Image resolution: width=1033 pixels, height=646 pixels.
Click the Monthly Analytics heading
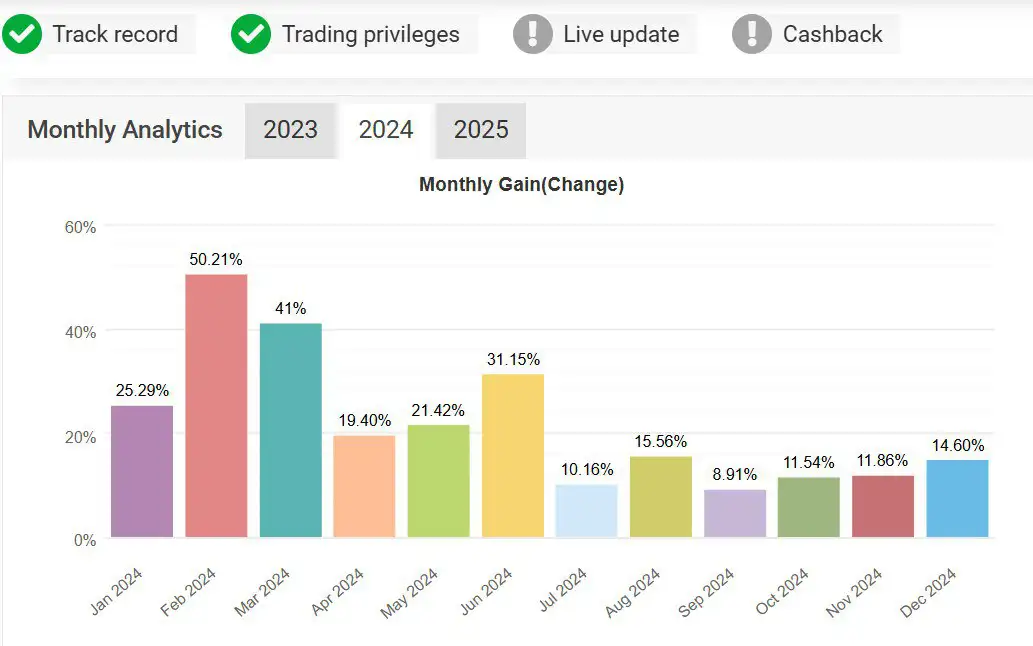(125, 130)
